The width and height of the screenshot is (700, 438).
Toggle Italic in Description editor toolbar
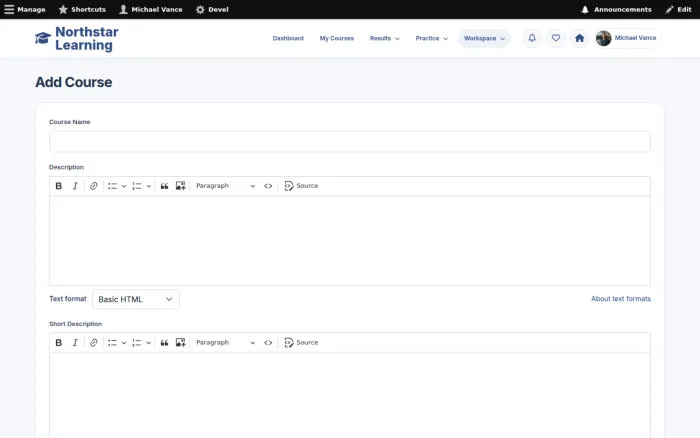point(75,186)
